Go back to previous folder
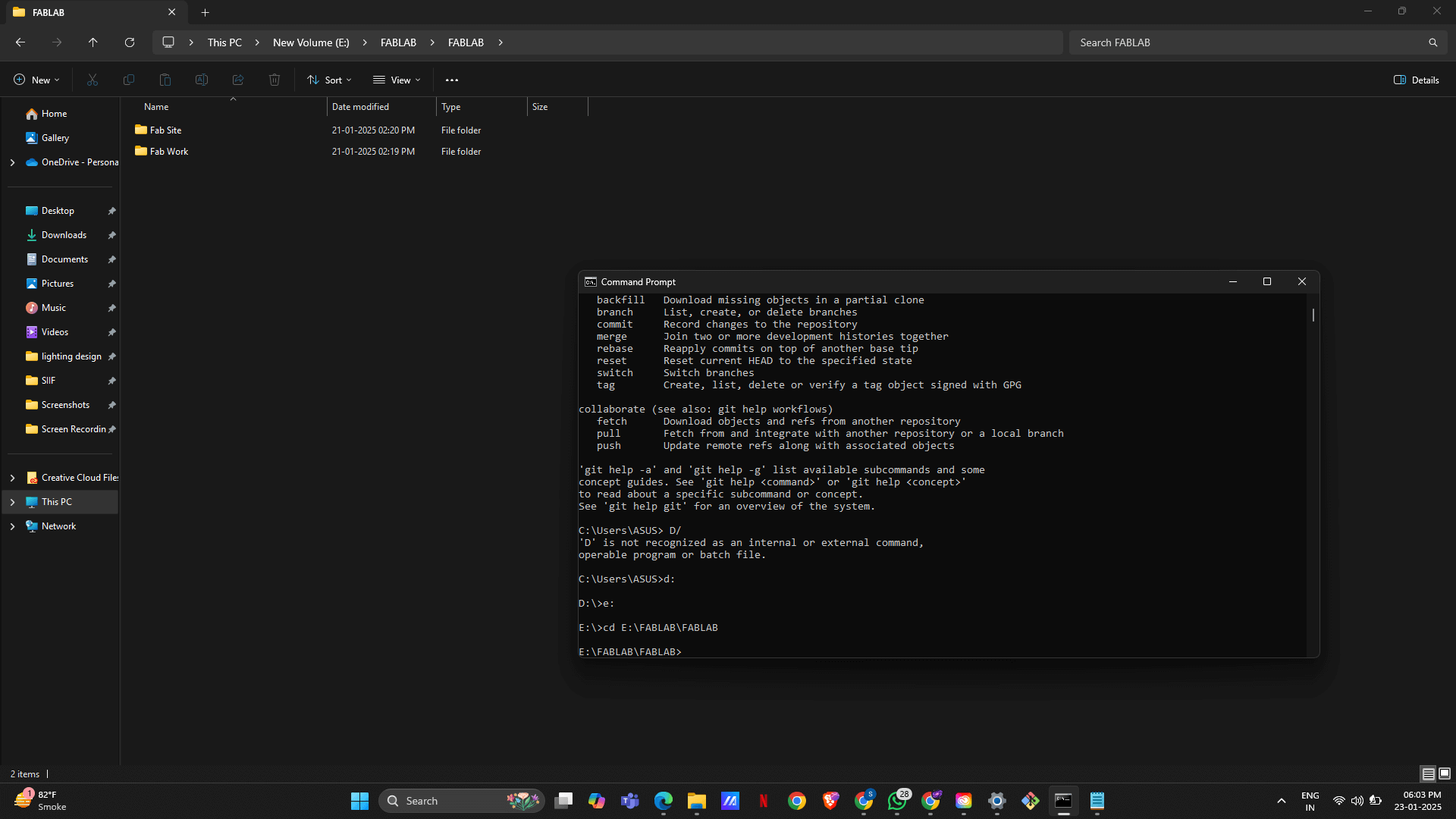Screen dimensions: 1456x819 coord(20,42)
